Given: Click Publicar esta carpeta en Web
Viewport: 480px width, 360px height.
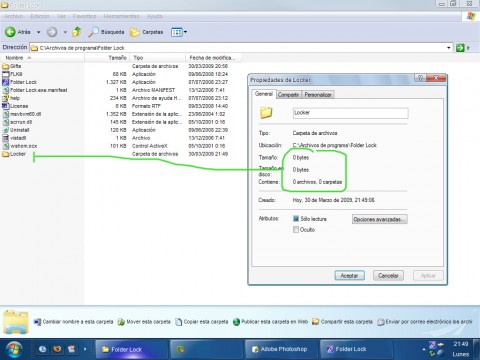Looking at the screenshot, I should [270, 322].
